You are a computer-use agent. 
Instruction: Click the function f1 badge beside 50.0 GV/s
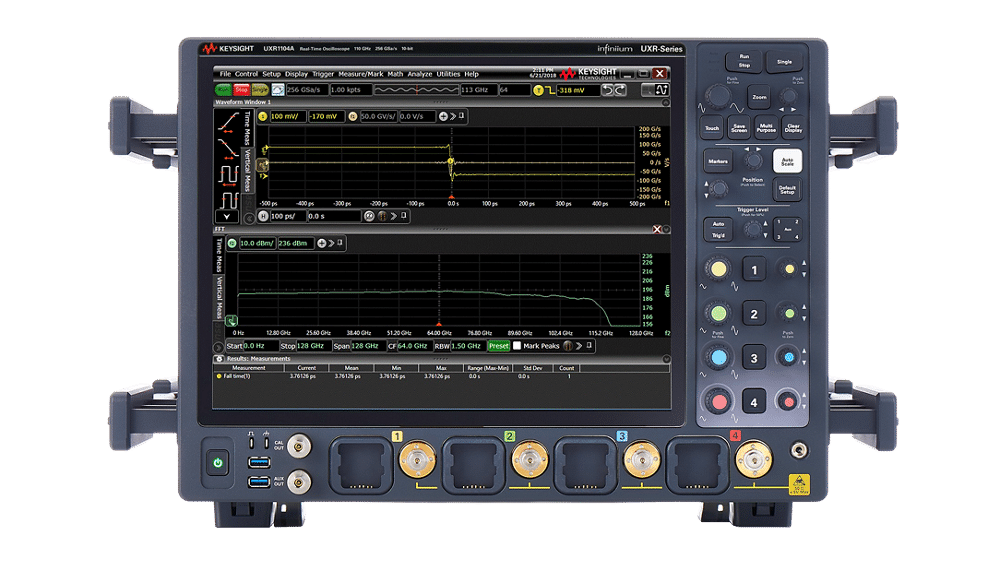pyautogui.click(x=353, y=116)
